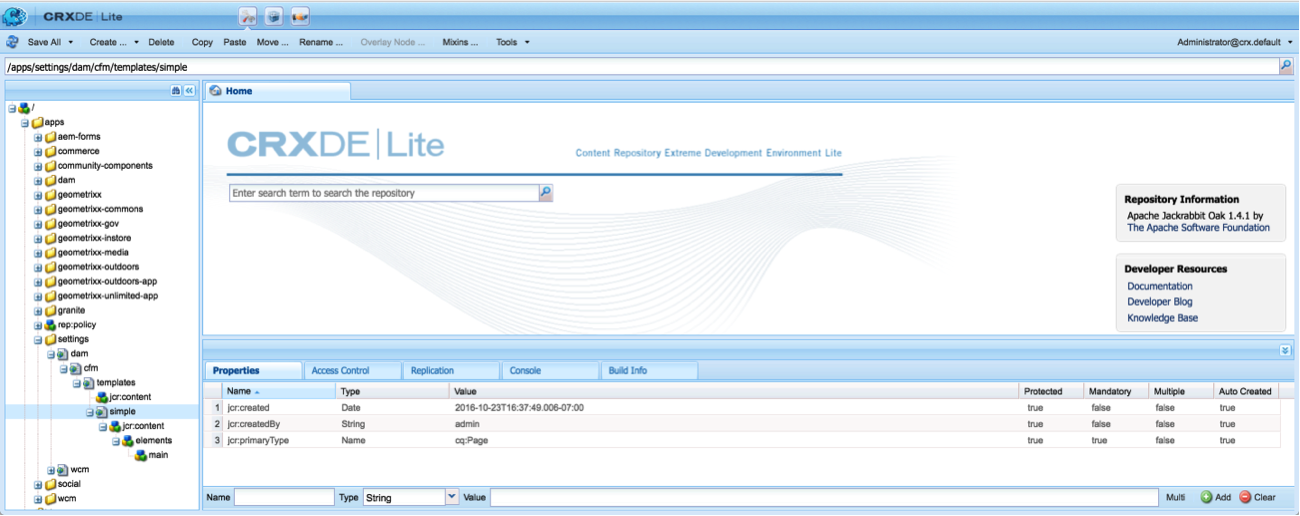Collapse the navigation tree panel with double-arrow icon
This screenshot has width=1300, height=516.
click(189, 91)
